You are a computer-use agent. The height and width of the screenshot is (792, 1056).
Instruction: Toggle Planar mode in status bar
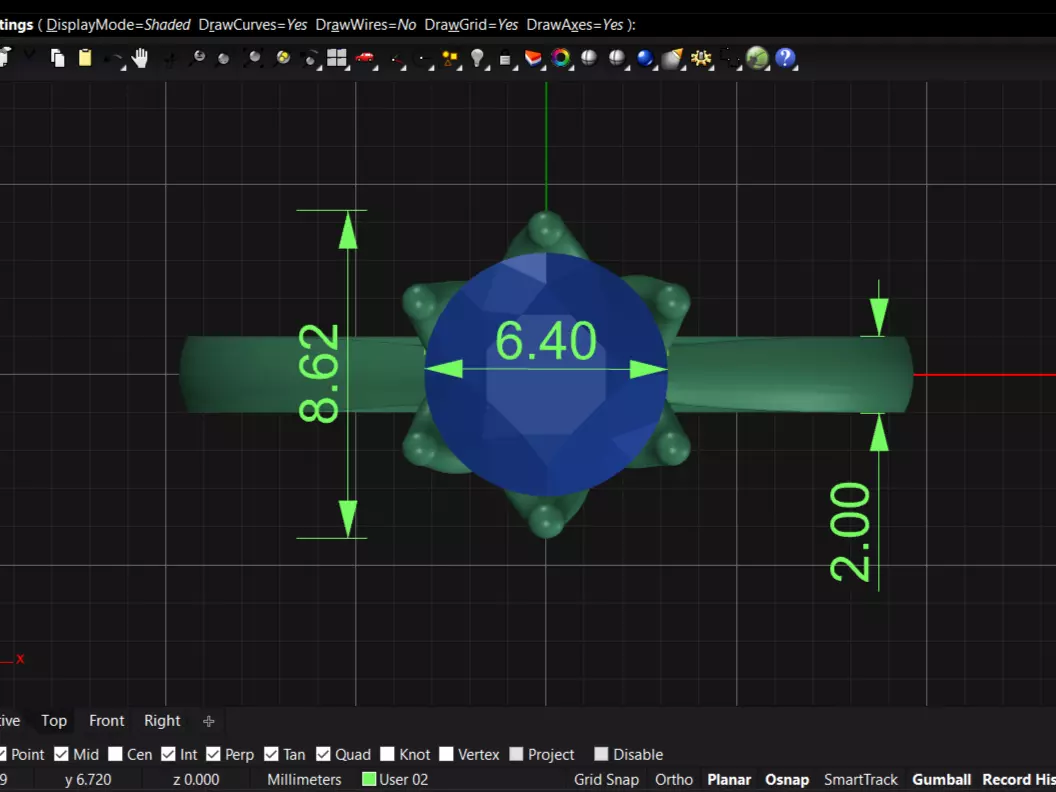pyautogui.click(x=729, y=780)
